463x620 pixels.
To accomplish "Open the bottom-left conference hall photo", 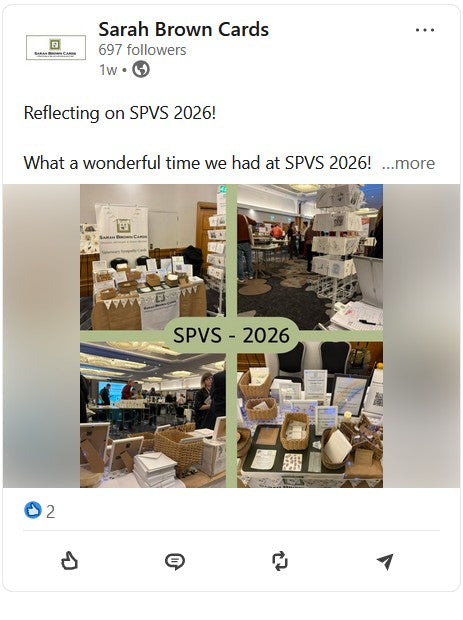I will 153,415.
